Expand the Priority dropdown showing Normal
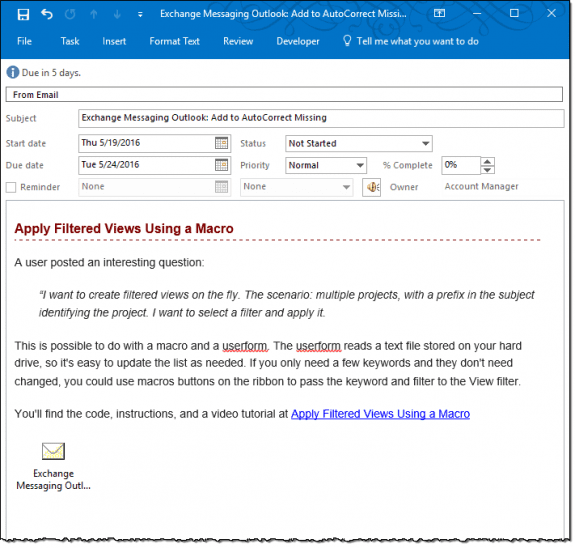This screenshot has width=575, height=548. pyautogui.click(x=360, y=165)
